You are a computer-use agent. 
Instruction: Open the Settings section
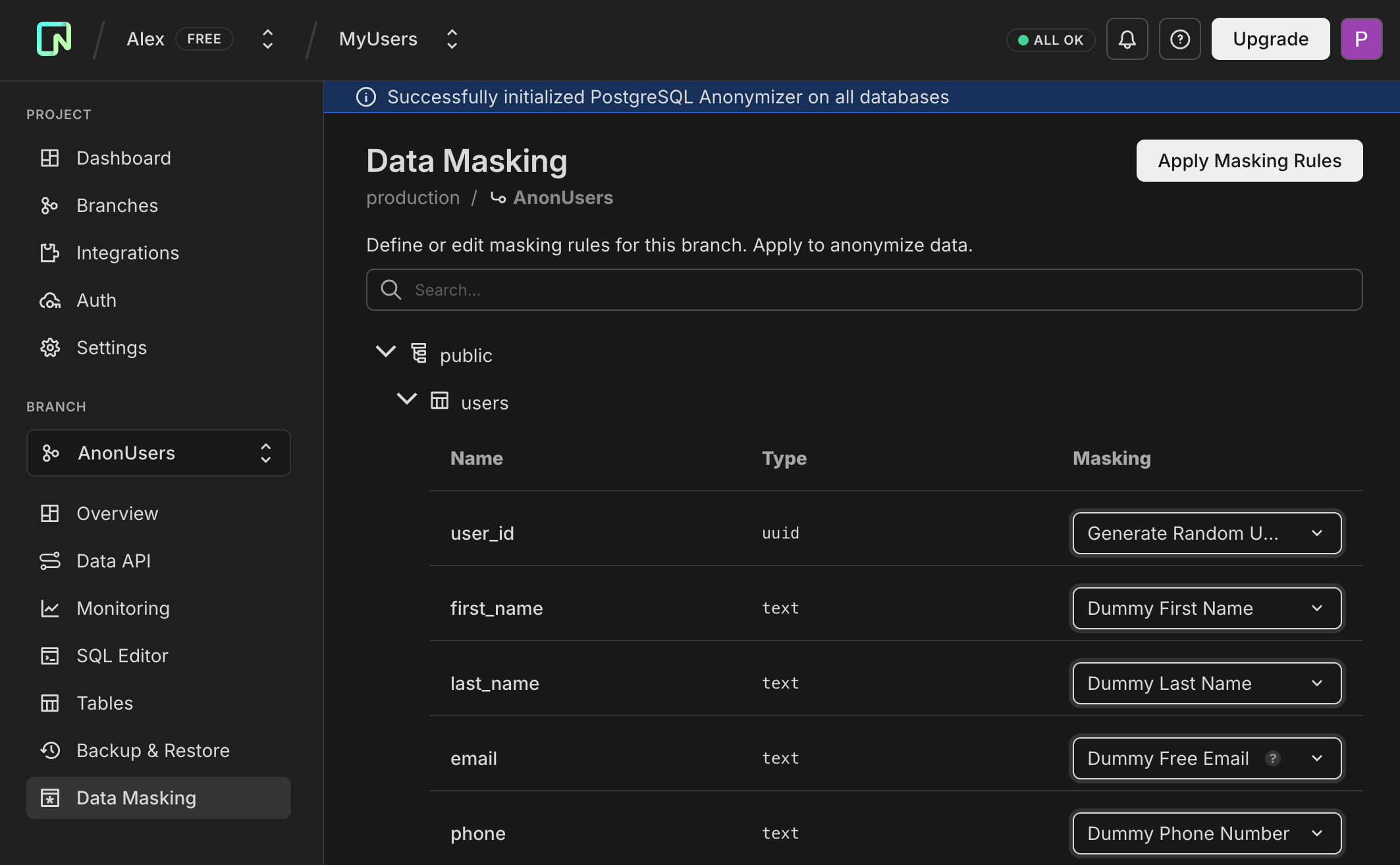coord(111,347)
